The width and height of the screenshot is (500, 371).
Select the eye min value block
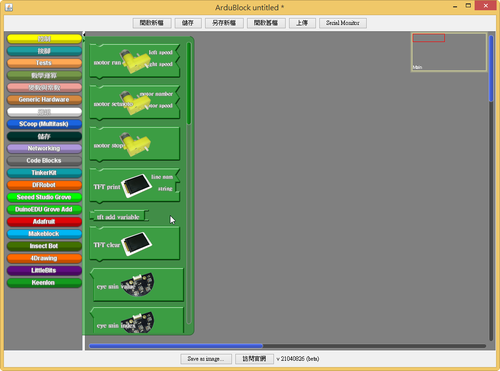tap(137, 285)
